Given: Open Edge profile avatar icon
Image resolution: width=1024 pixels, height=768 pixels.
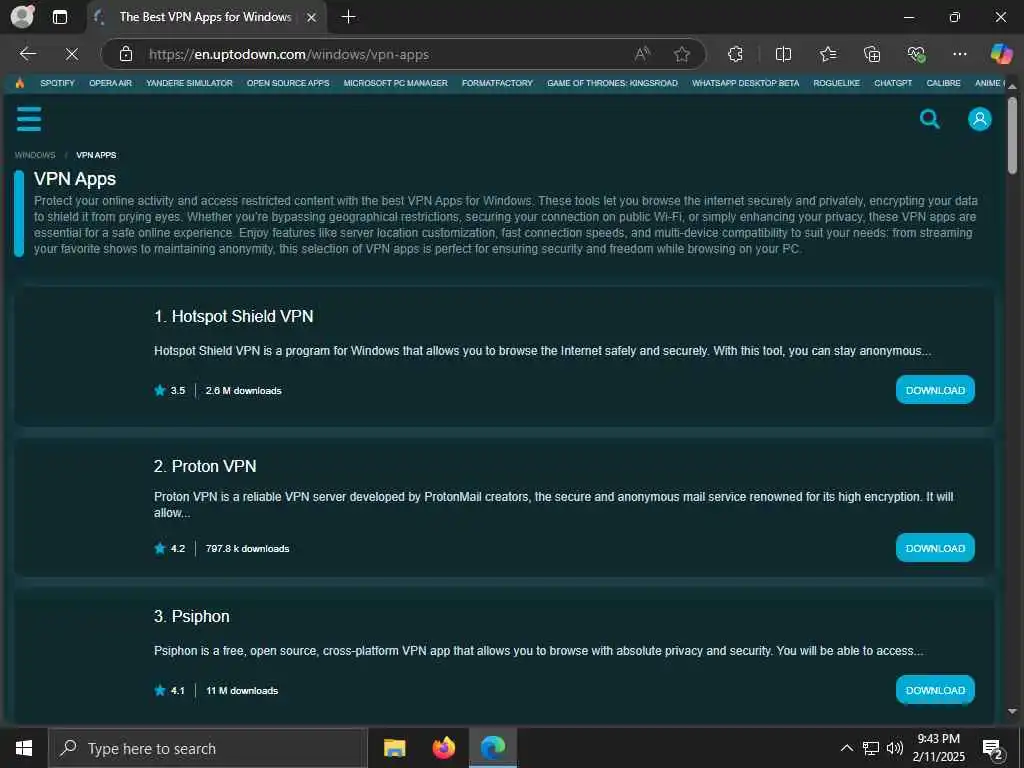Looking at the screenshot, I should (22, 17).
